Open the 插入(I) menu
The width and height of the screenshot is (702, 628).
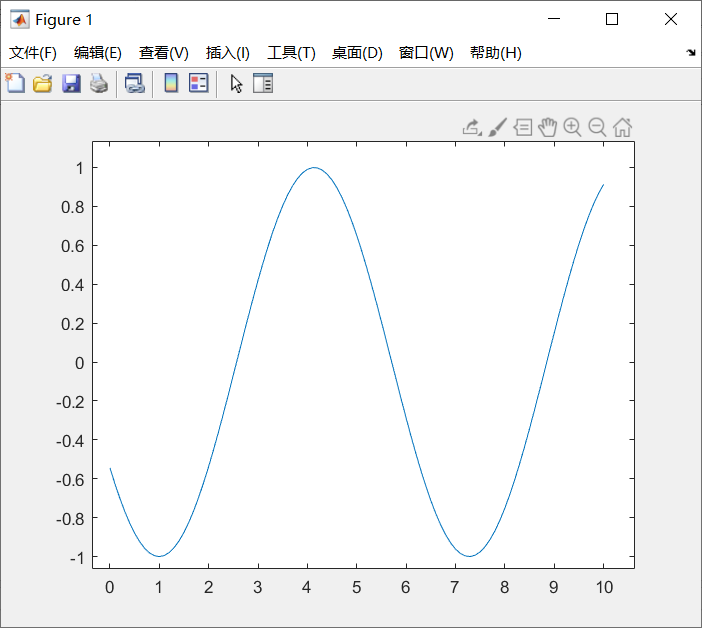click(x=227, y=53)
